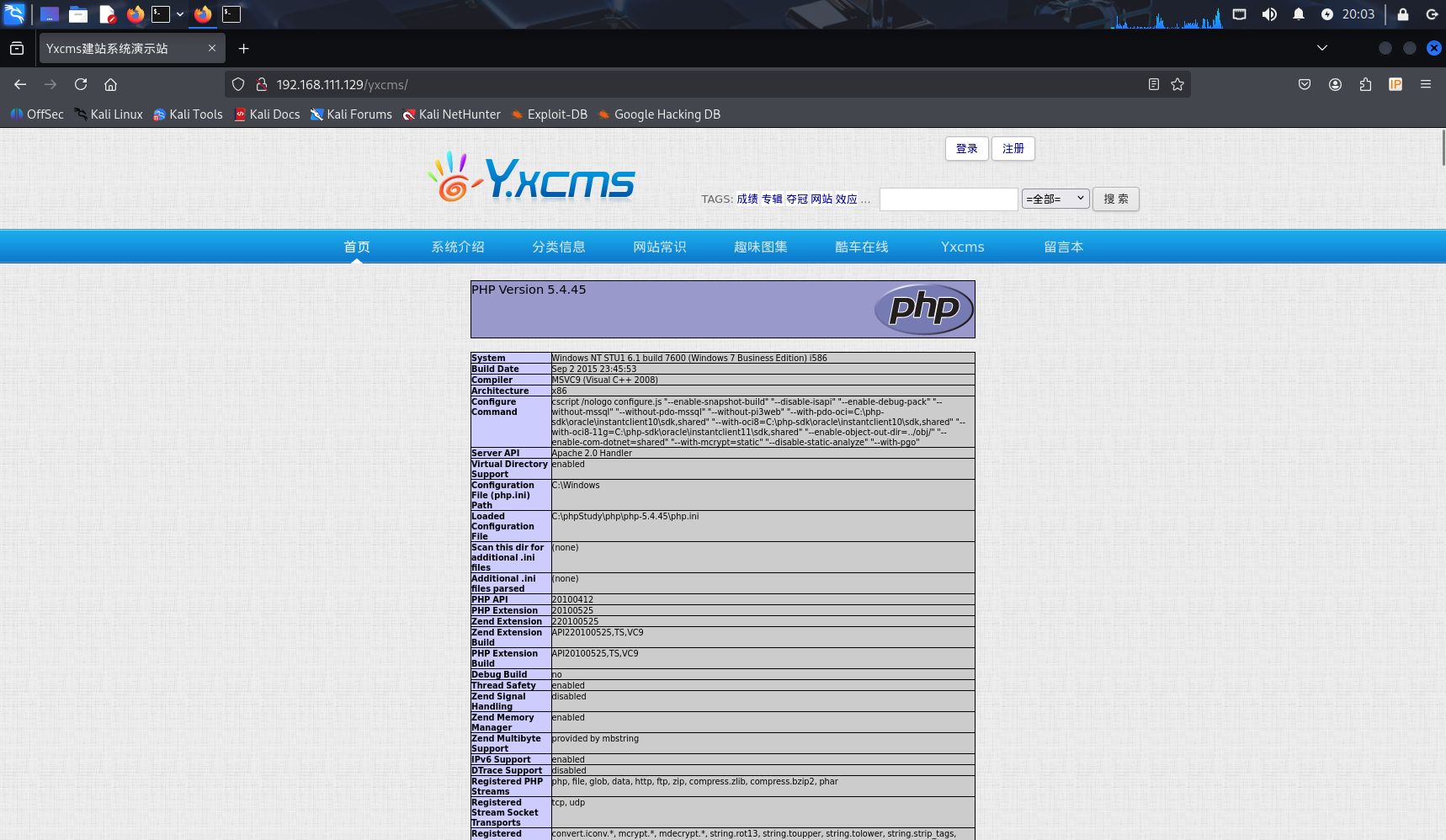Open the Yxcms navigation menu item
This screenshot has width=1446, height=840.
point(963,247)
